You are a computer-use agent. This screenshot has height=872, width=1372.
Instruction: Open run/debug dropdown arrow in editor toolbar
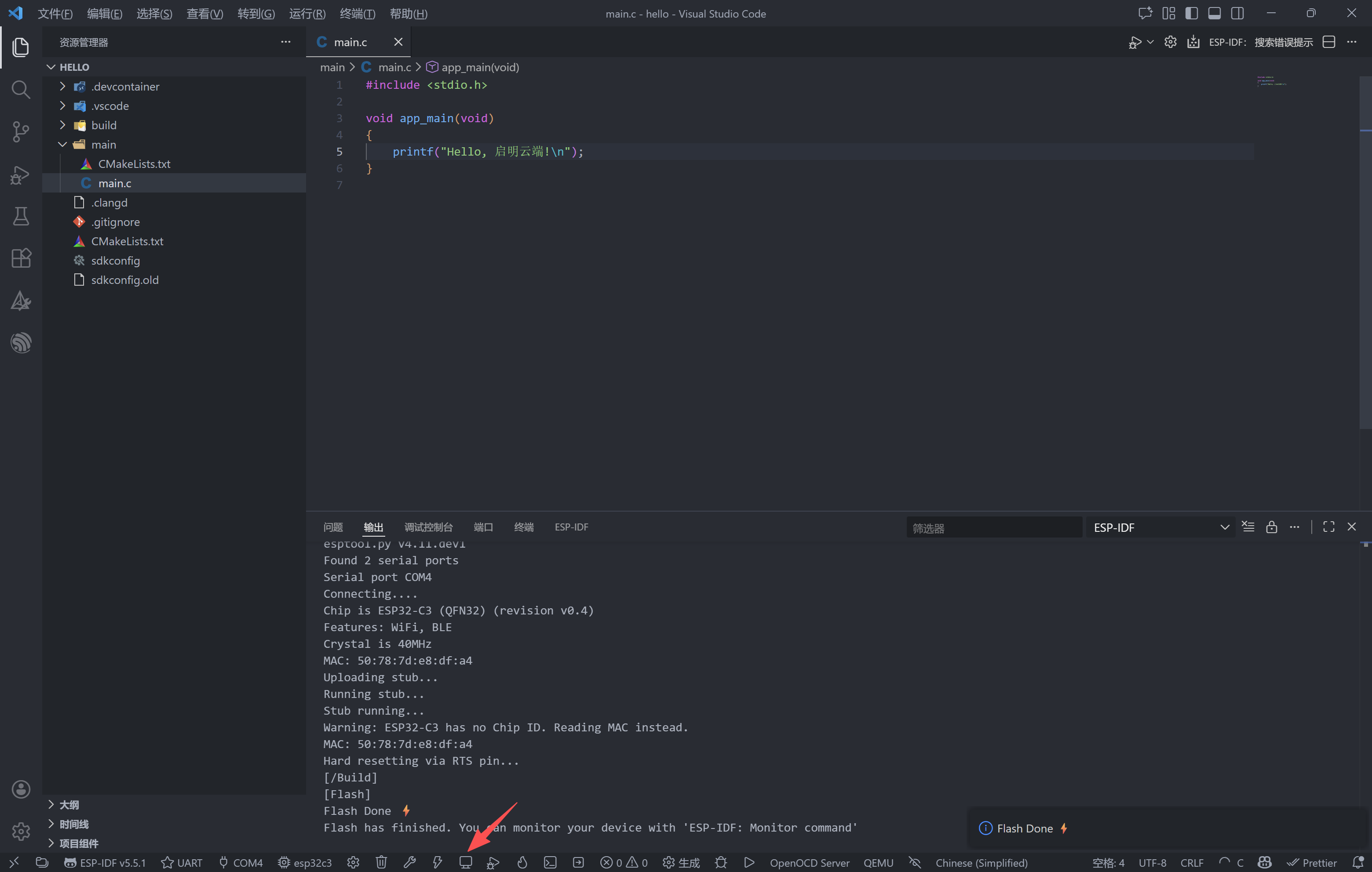[x=1150, y=42]
